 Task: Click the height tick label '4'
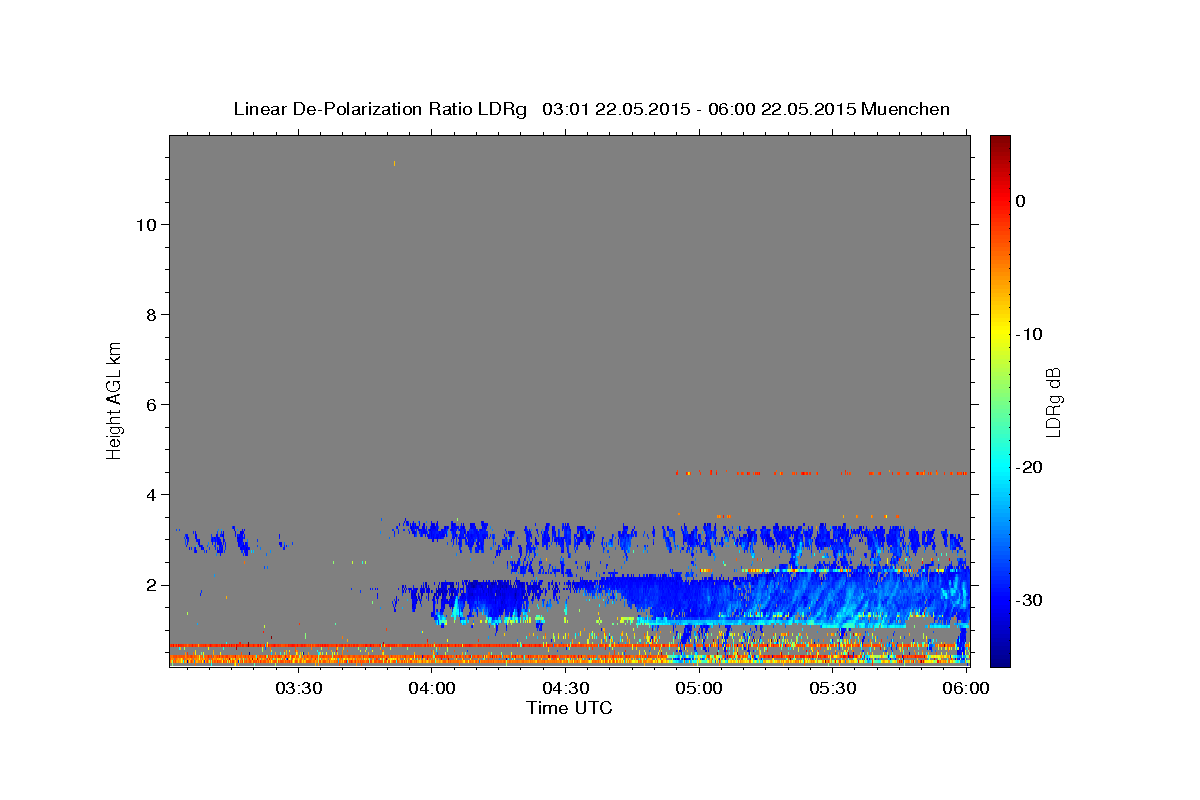coord(150,495)
